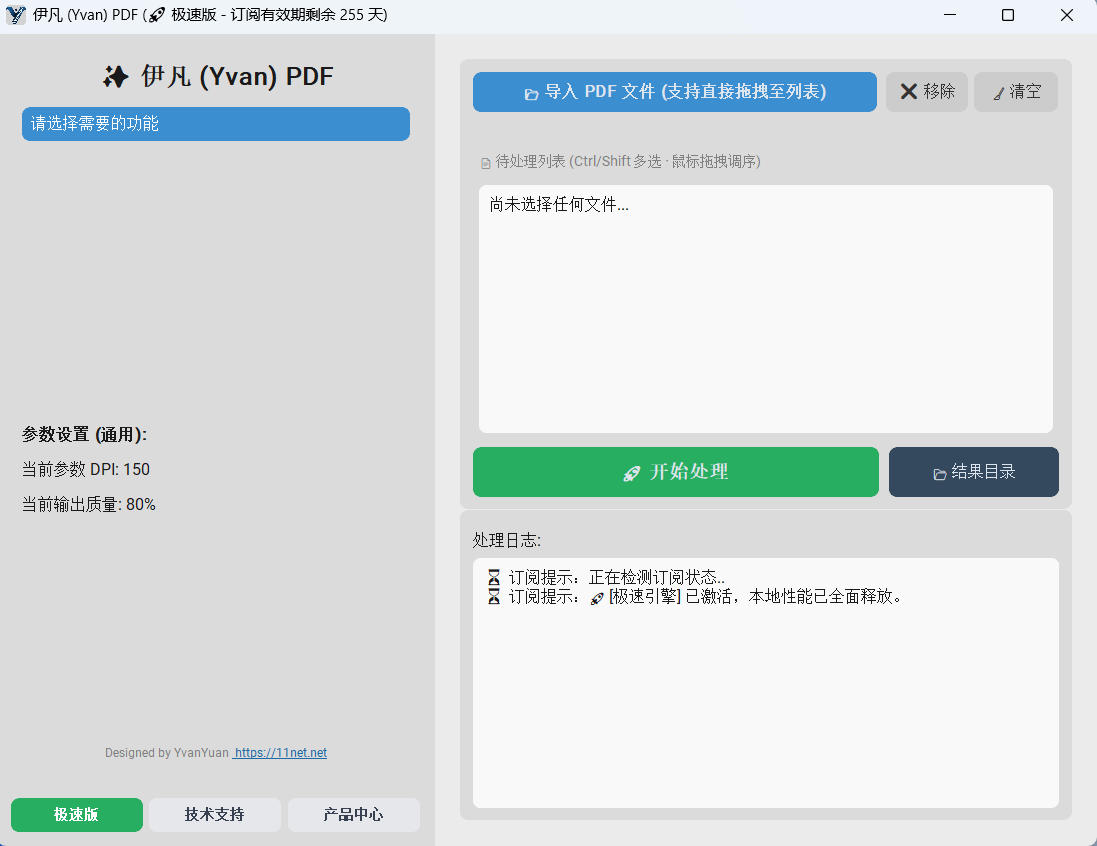Click the sparkle icon beside 伊凡 (Yvan) PDF

tap(115, 76)
